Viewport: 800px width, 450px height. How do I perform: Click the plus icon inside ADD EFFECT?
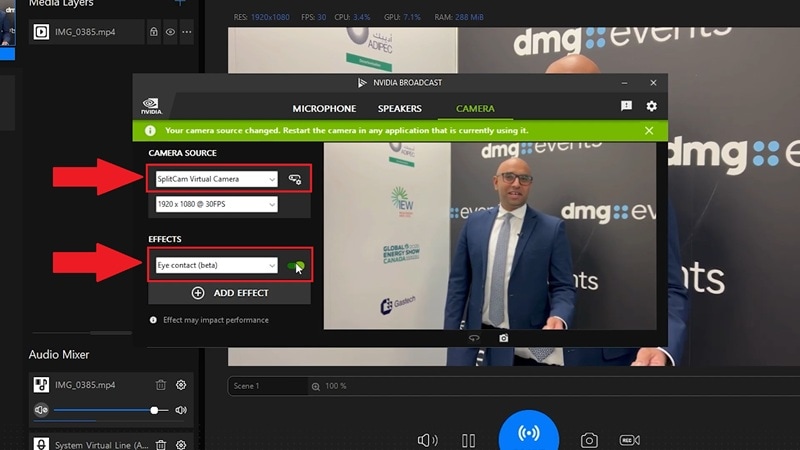coord(198,293)
